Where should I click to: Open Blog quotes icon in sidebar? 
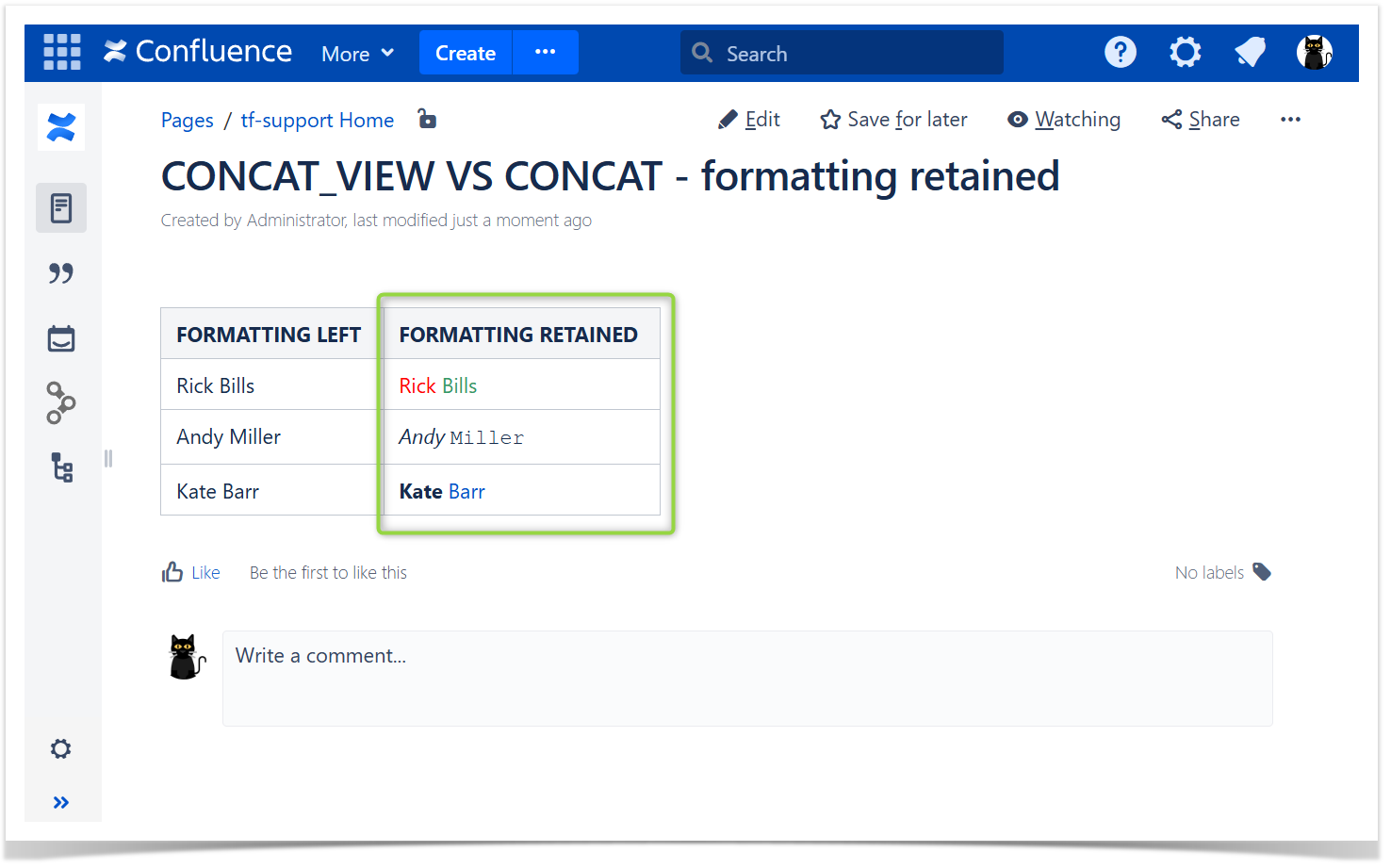[x=61, y=273]
